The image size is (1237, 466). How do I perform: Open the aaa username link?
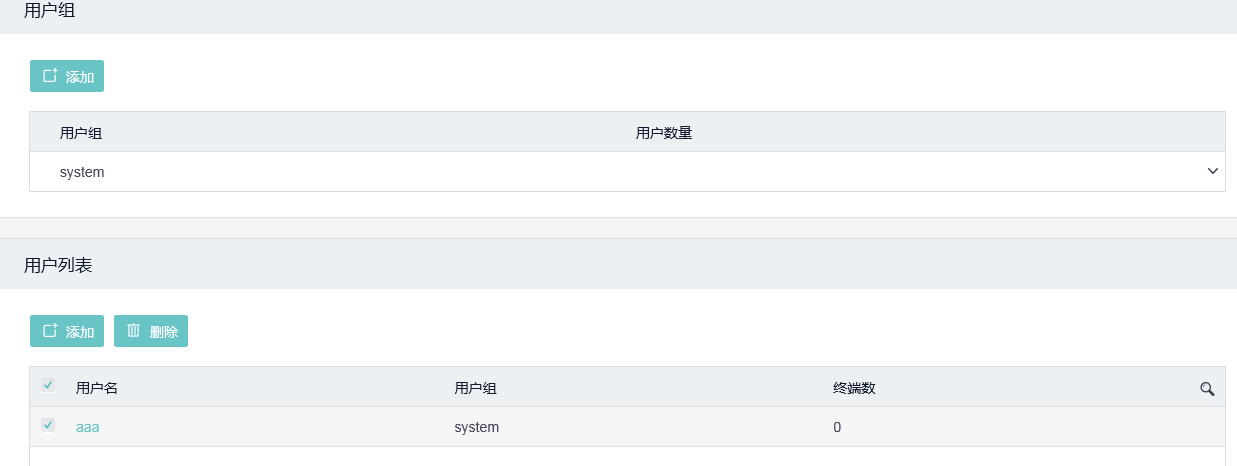[x=88, y=427]
